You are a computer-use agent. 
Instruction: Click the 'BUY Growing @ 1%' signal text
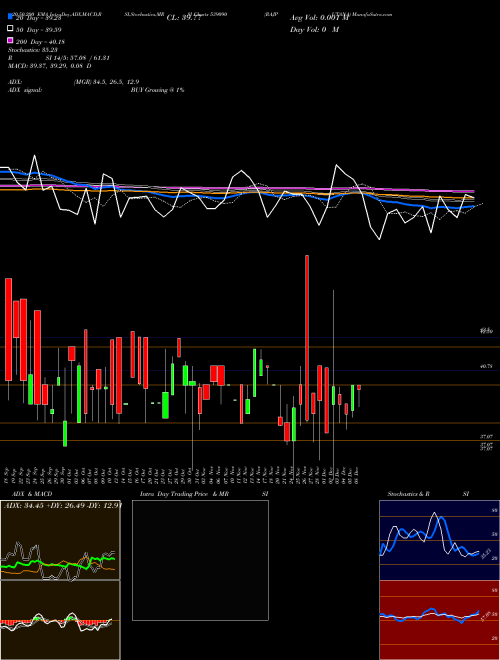(x=157, y=90)
